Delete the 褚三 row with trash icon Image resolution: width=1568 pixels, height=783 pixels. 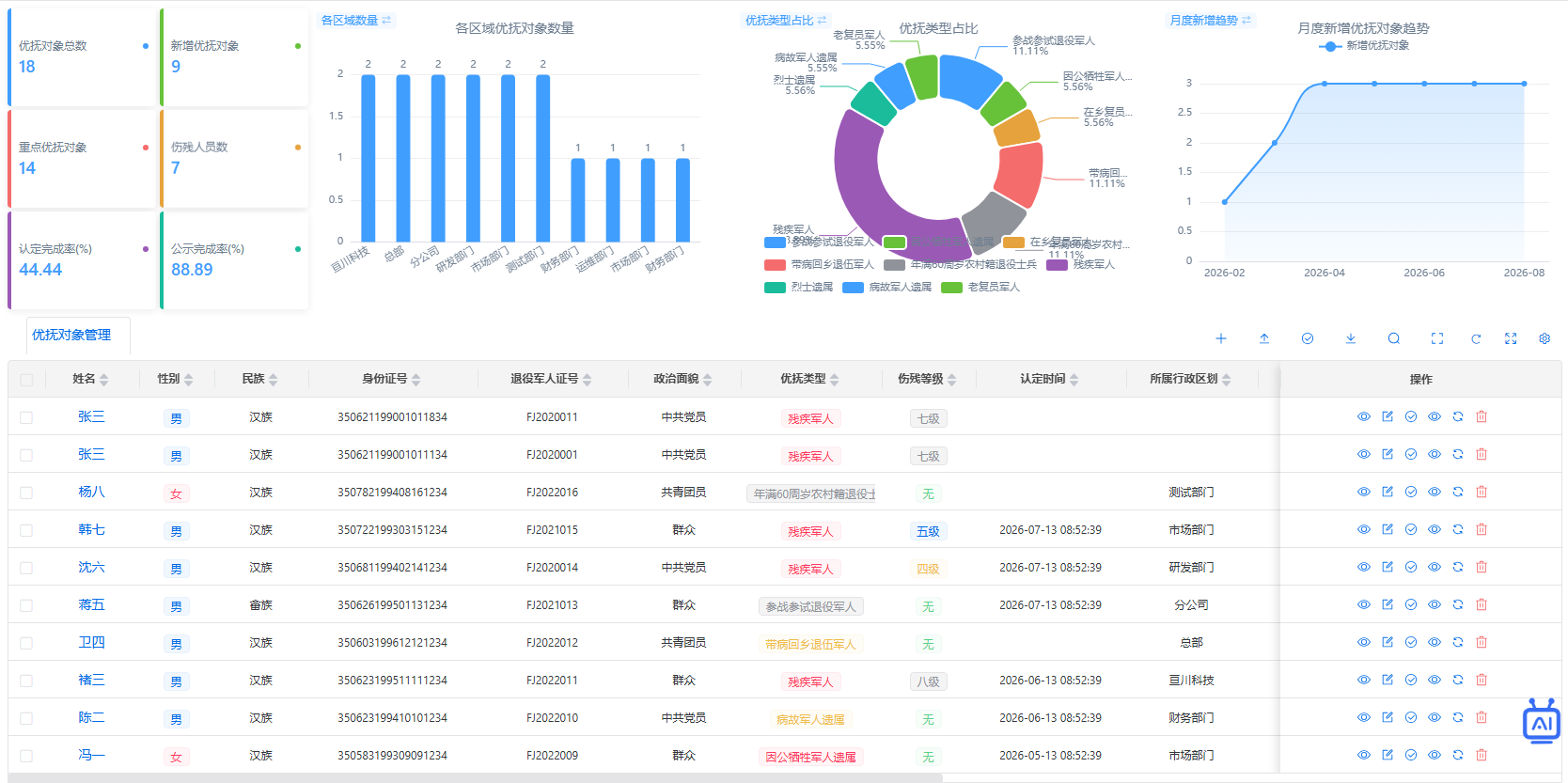[1482, 680]
